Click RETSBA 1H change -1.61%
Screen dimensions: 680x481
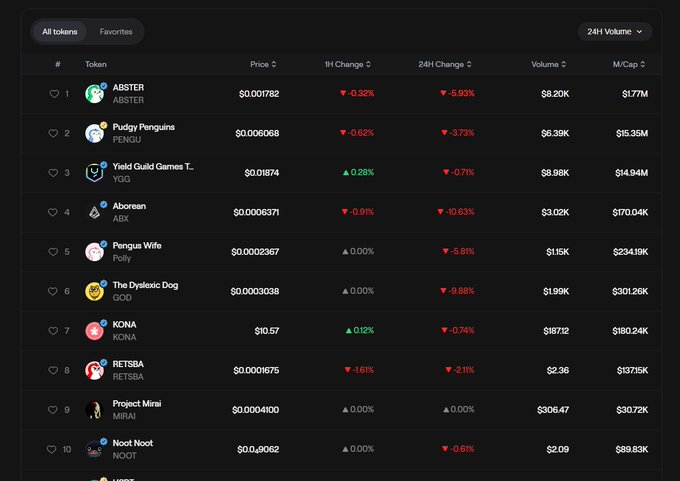coord(359,370)
